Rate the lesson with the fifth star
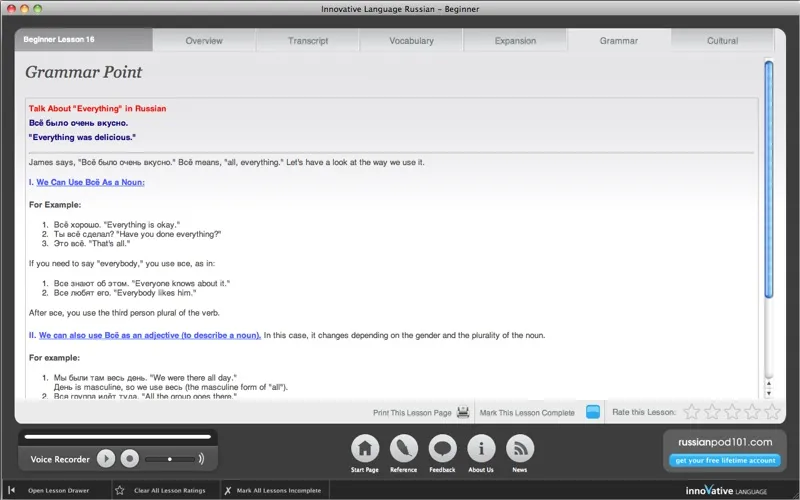The image size is (800, 500). (771, 412)
